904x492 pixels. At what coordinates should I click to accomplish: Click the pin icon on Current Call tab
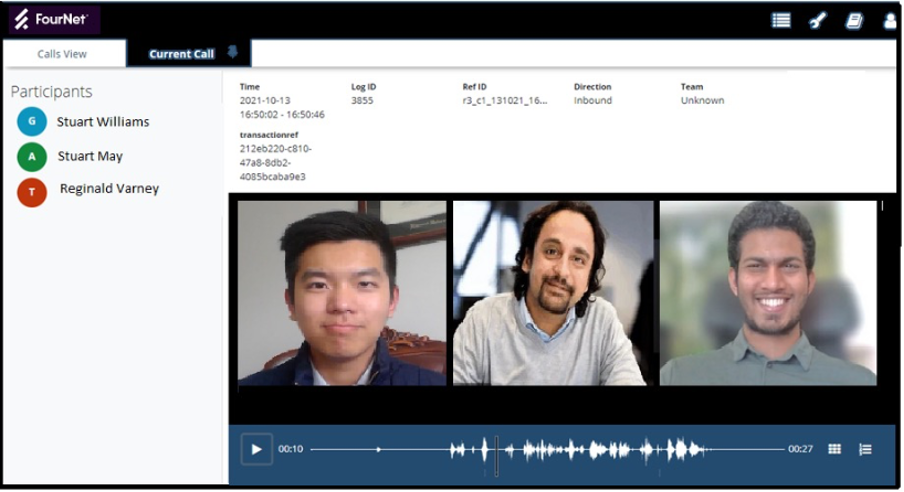click(233, 52)
